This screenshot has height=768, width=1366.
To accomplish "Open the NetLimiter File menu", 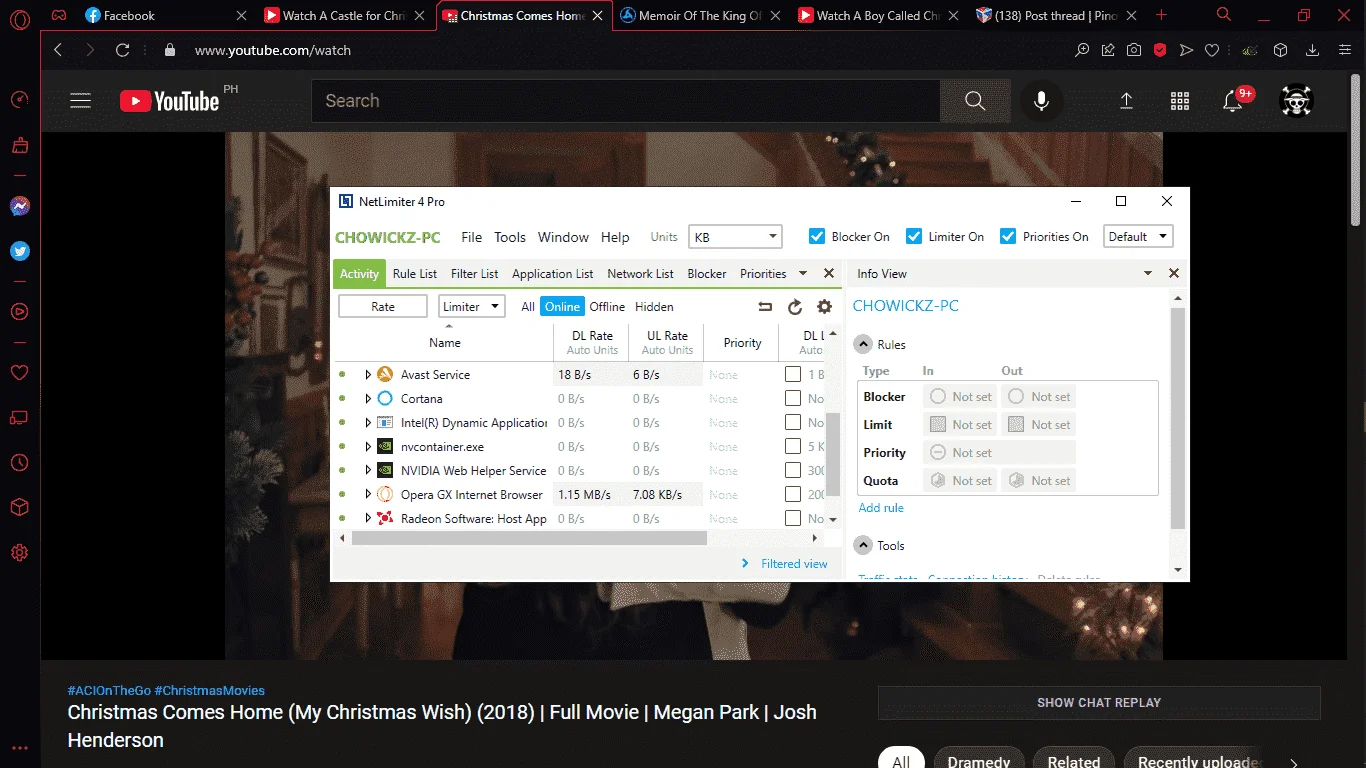I will click(x=472, y=237).
